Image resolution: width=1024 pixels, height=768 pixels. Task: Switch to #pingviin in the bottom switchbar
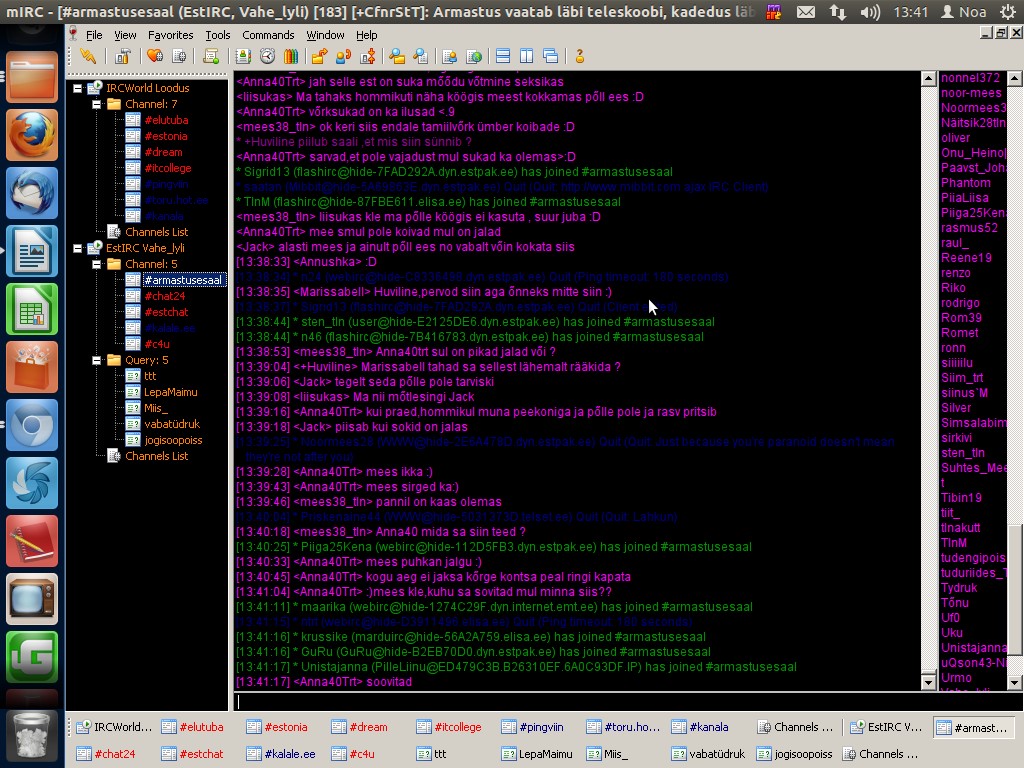pyautogui.click(x=533, y=727)
